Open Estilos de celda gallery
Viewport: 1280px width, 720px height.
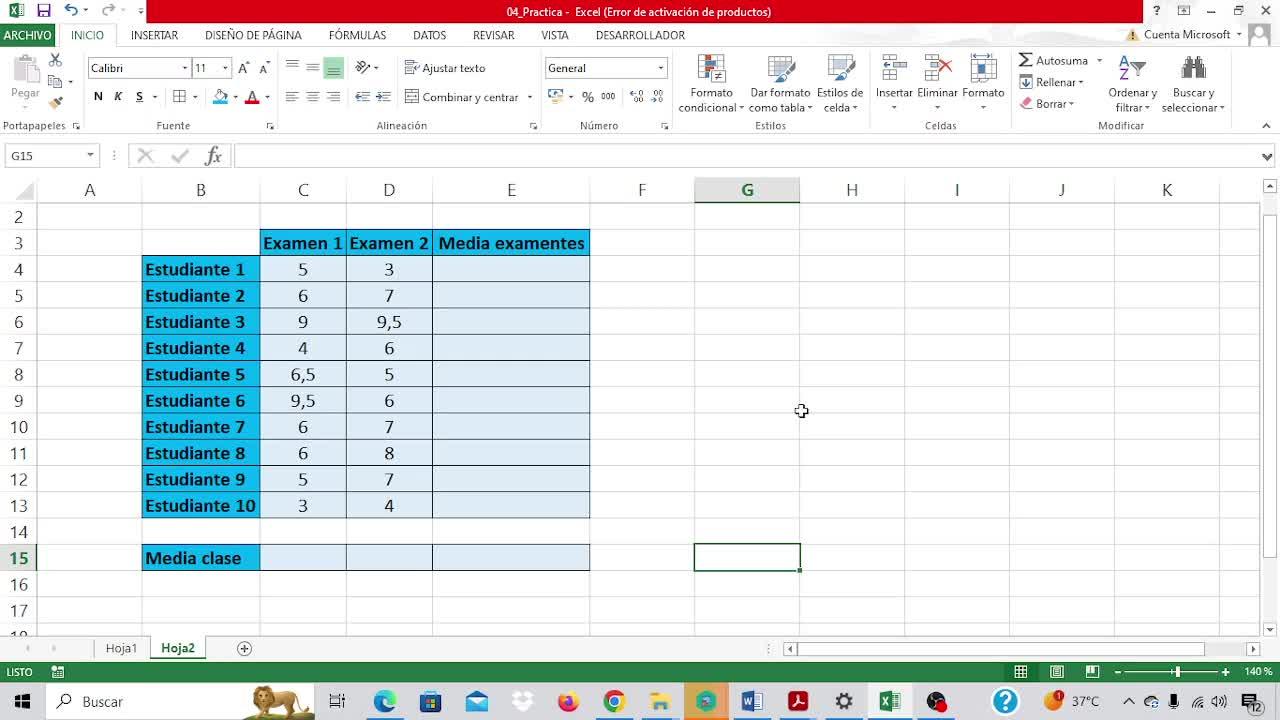point(840,84)
